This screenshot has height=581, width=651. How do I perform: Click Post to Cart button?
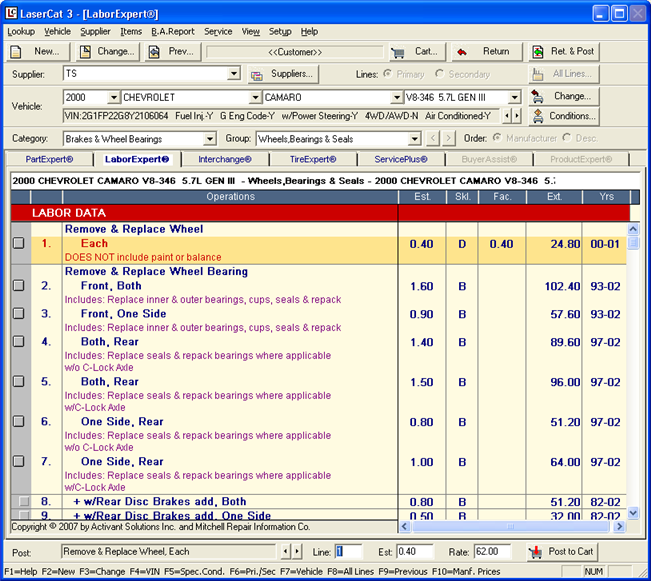pyautogui.click(x=561, y=552)
